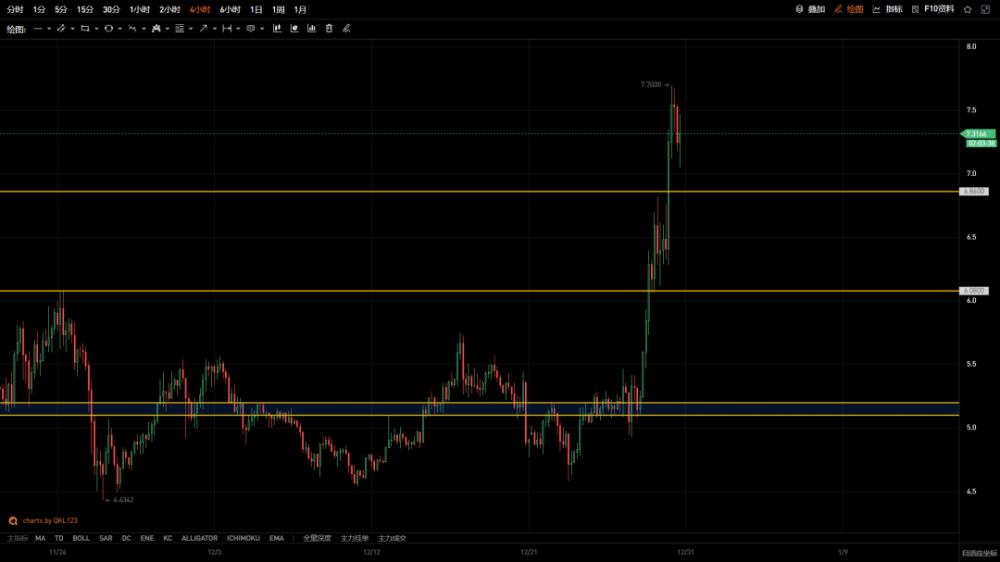Expand the channel tool dropdown arrow
This screenshot has height=562, width=1000.
point(72,29)
